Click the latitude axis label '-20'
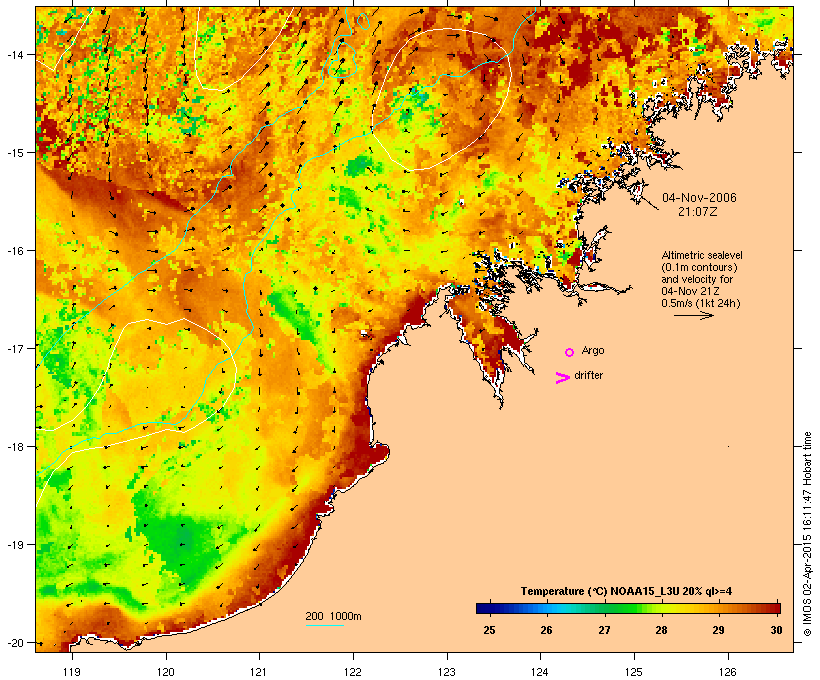The height and width of the screenshot is (680, 820). tap(14, 642)
